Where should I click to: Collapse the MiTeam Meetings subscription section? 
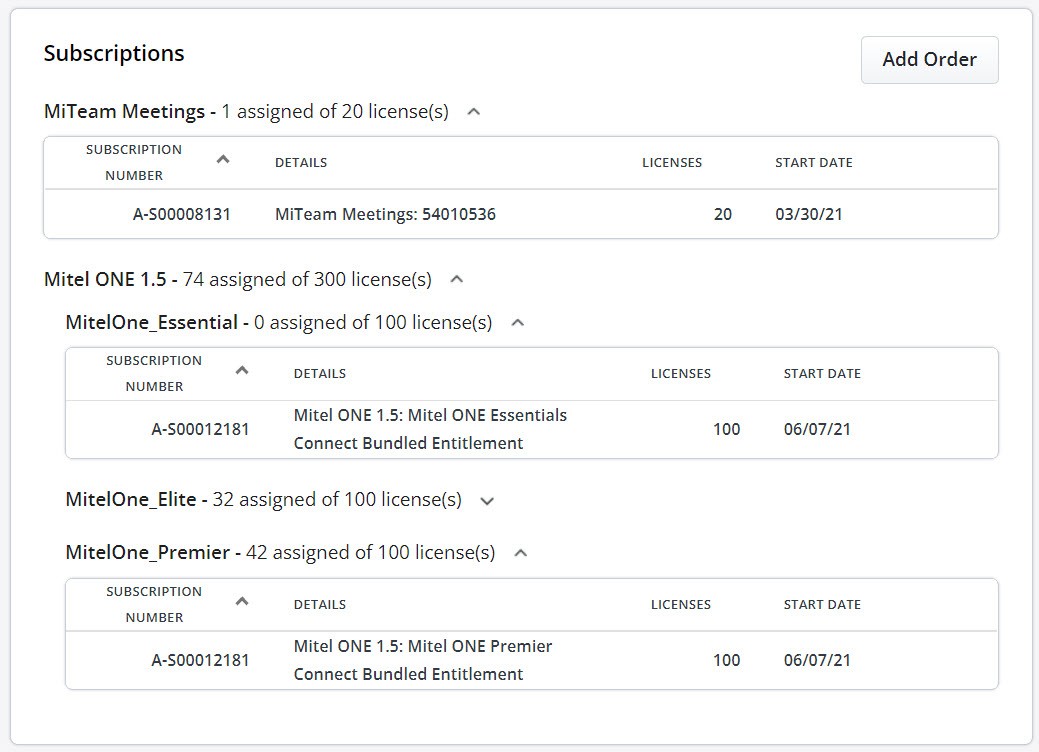click(x=473, y=111)
